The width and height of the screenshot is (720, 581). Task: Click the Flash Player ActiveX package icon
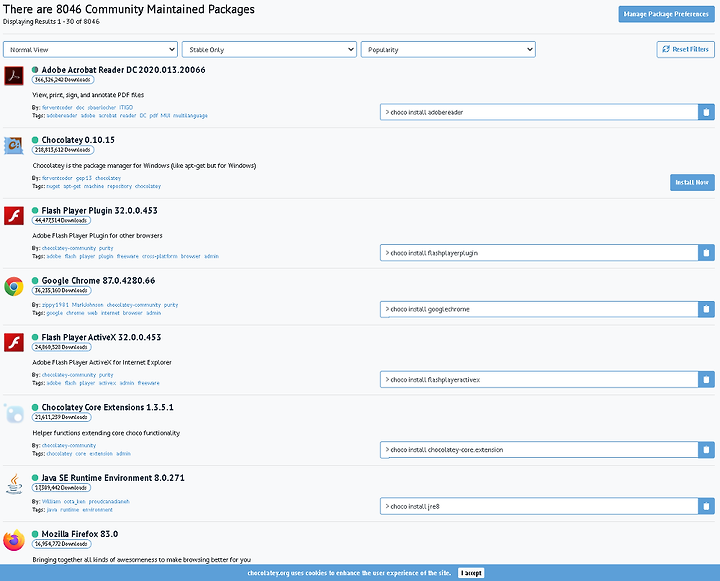coord(14,343)
